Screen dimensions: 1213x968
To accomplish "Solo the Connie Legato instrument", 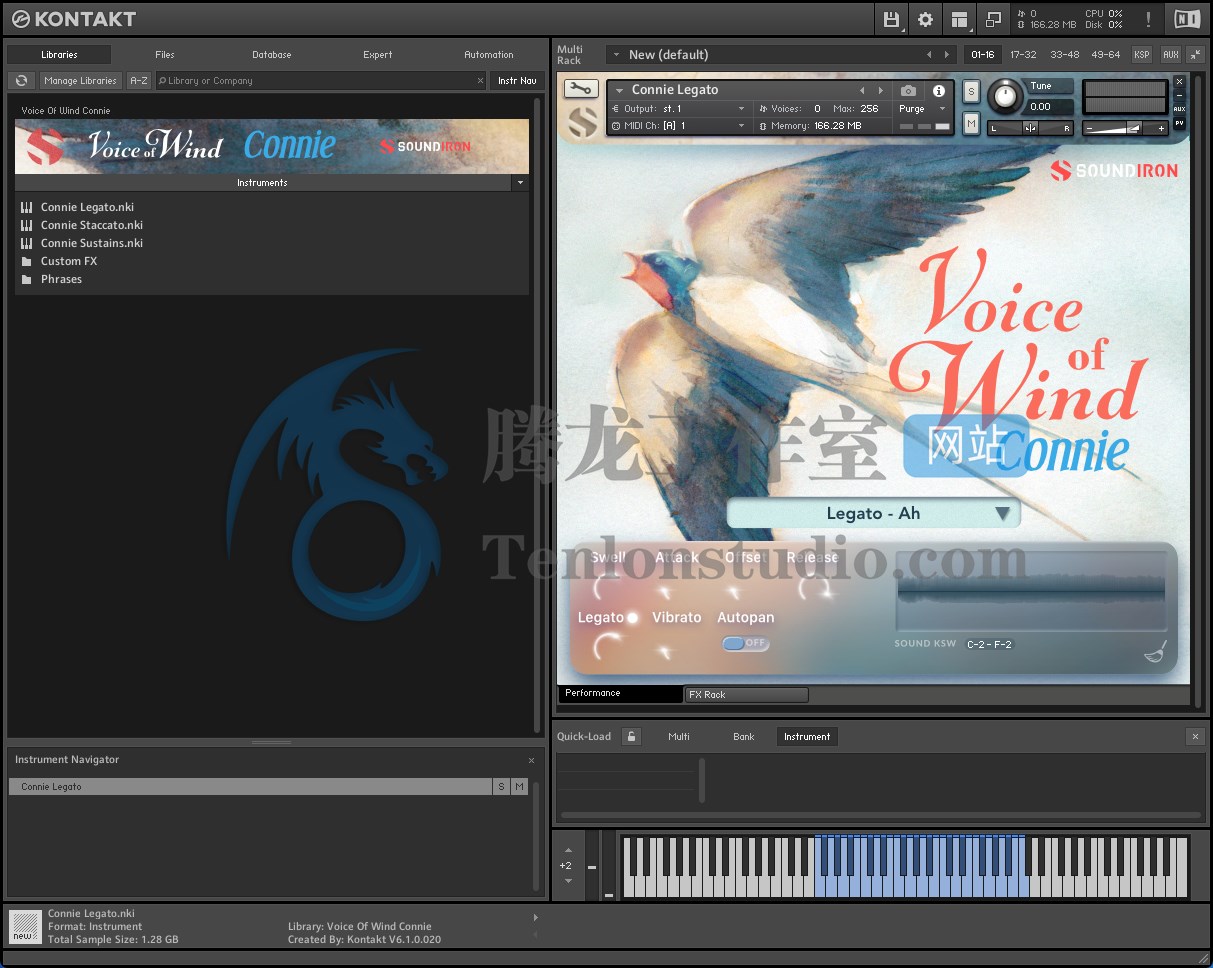I will [x=971, y=91].
